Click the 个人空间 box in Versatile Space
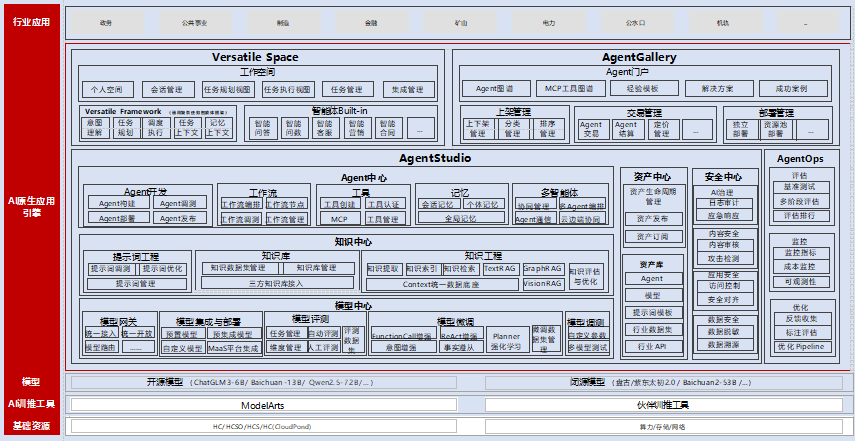This screenshot has width=855, height=441. pos(105,88)
